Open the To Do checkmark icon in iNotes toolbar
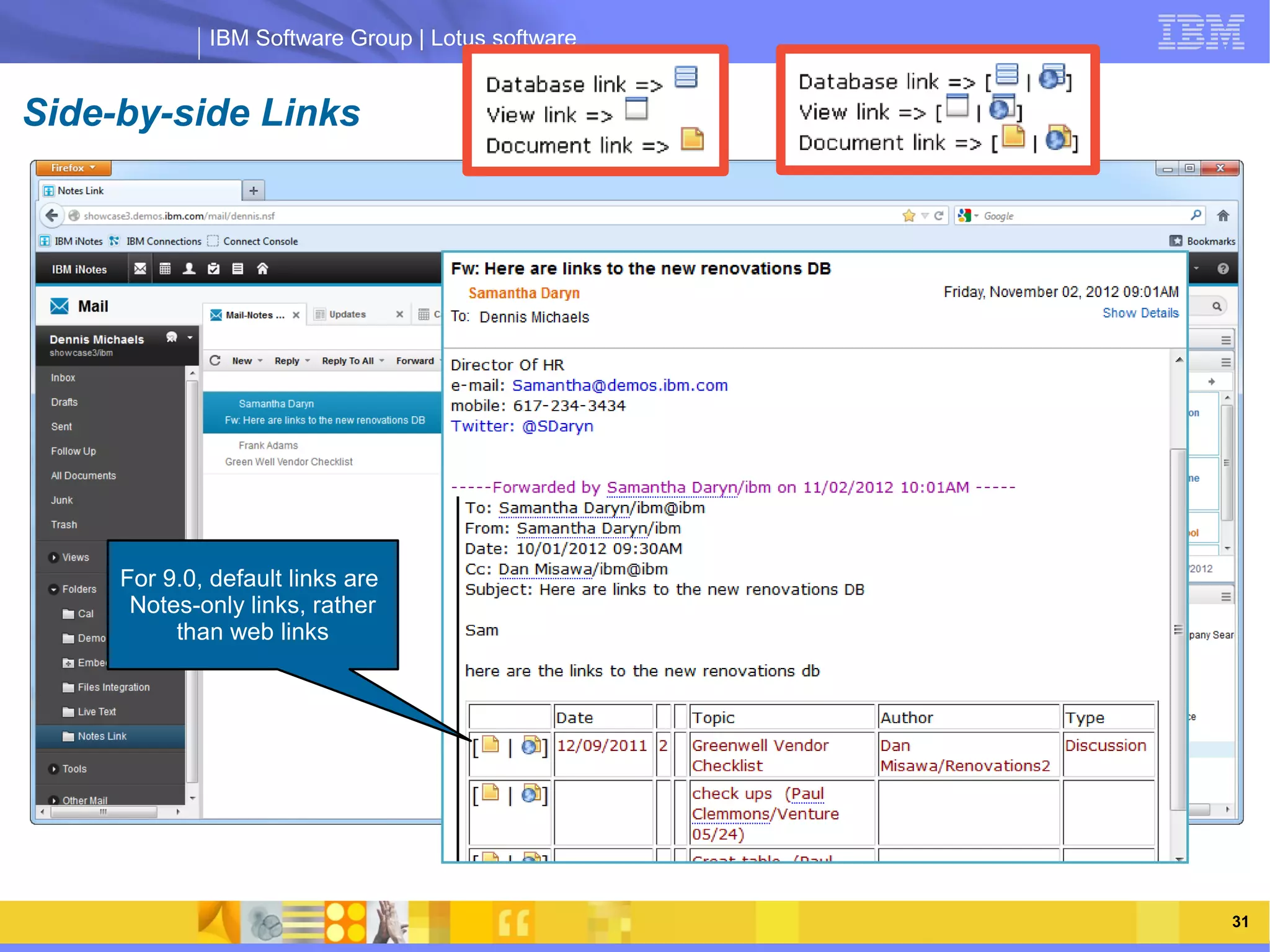The height and width of the screenshot is (952, 1270). (x=213, y=269)
